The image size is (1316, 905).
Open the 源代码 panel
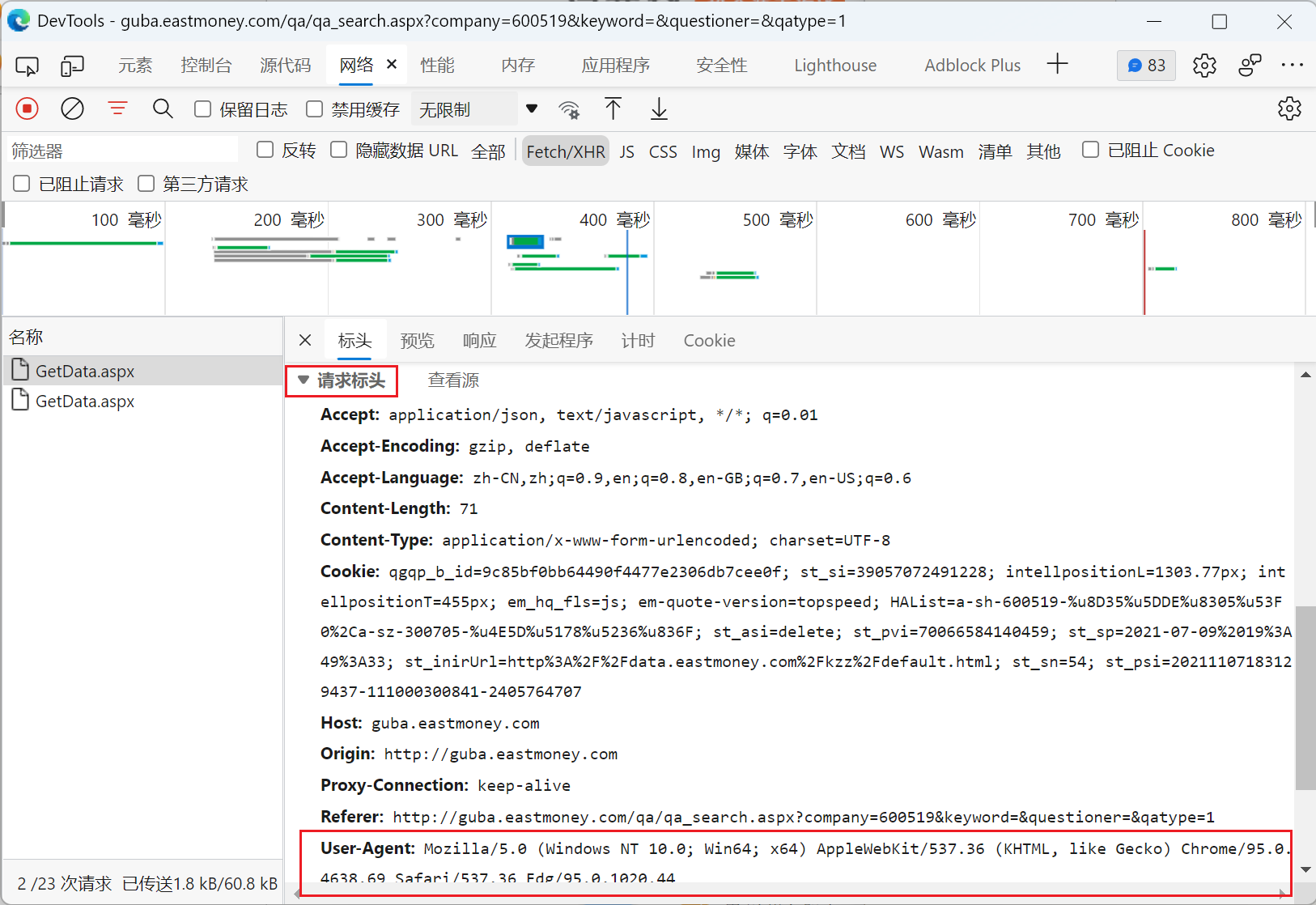[x=286, y=66]
